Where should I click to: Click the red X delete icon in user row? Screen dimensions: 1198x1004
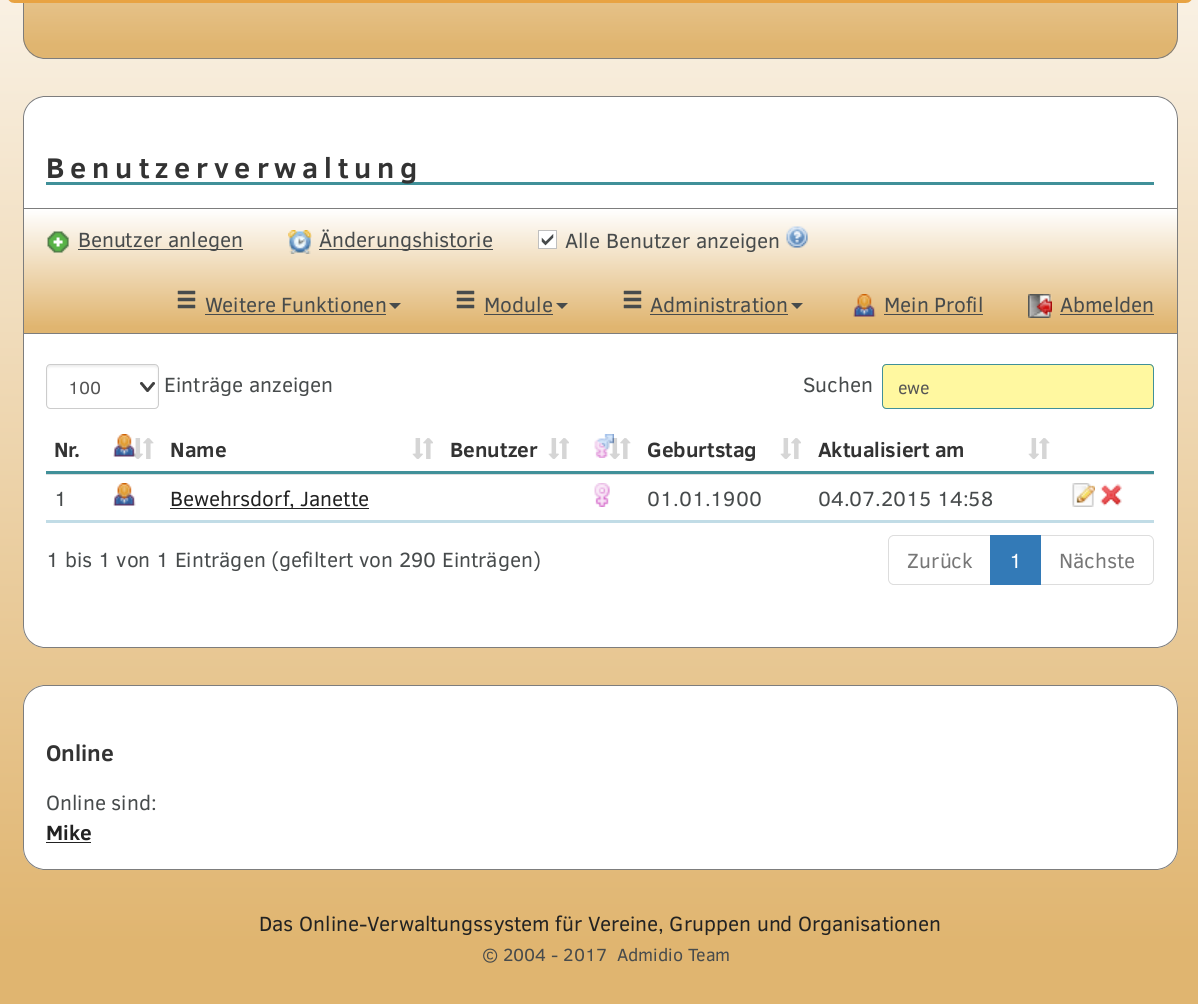pyautogui.click(x=1111, y=495)
